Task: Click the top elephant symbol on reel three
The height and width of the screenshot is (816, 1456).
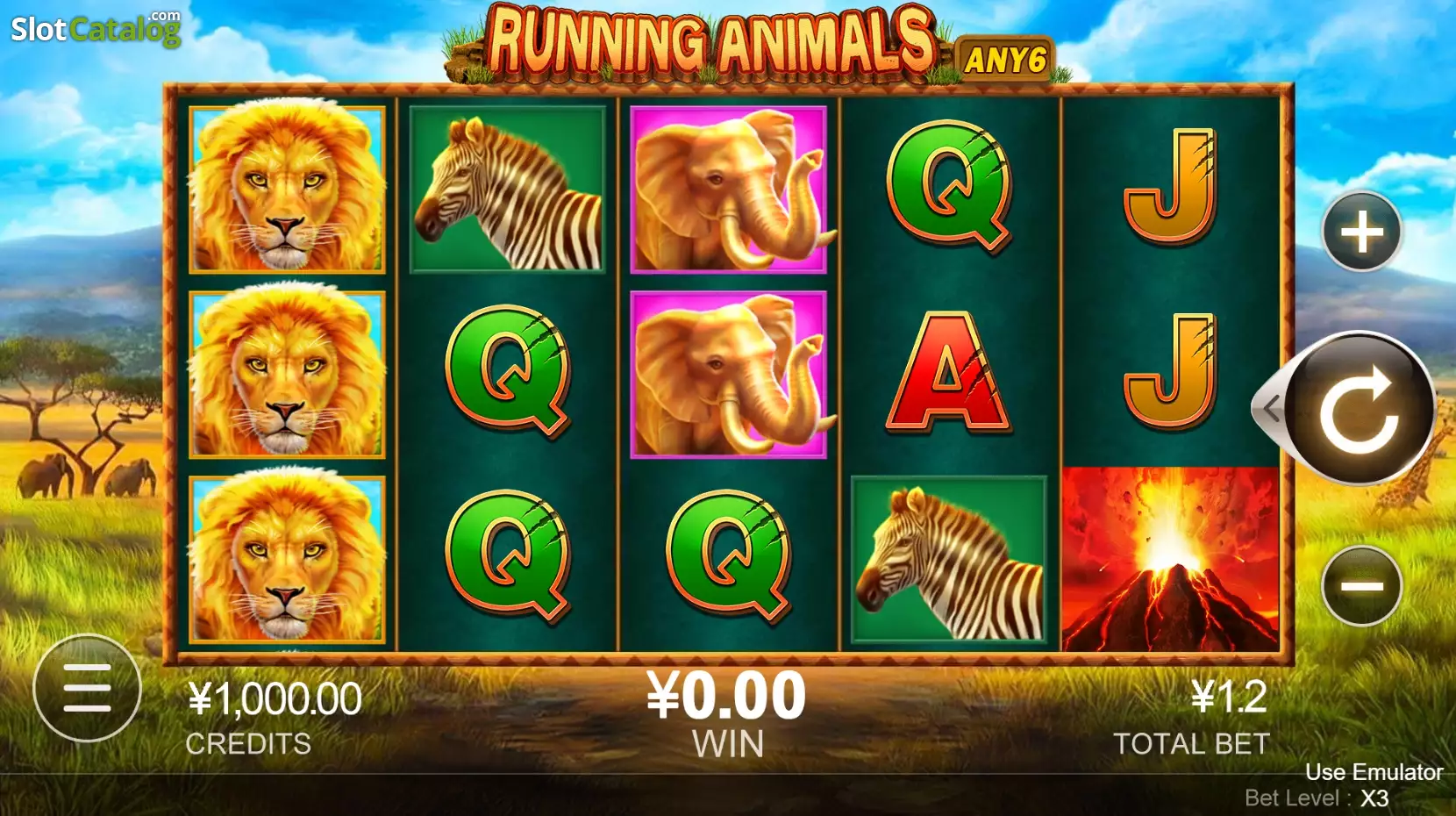Action: (729, 190)
